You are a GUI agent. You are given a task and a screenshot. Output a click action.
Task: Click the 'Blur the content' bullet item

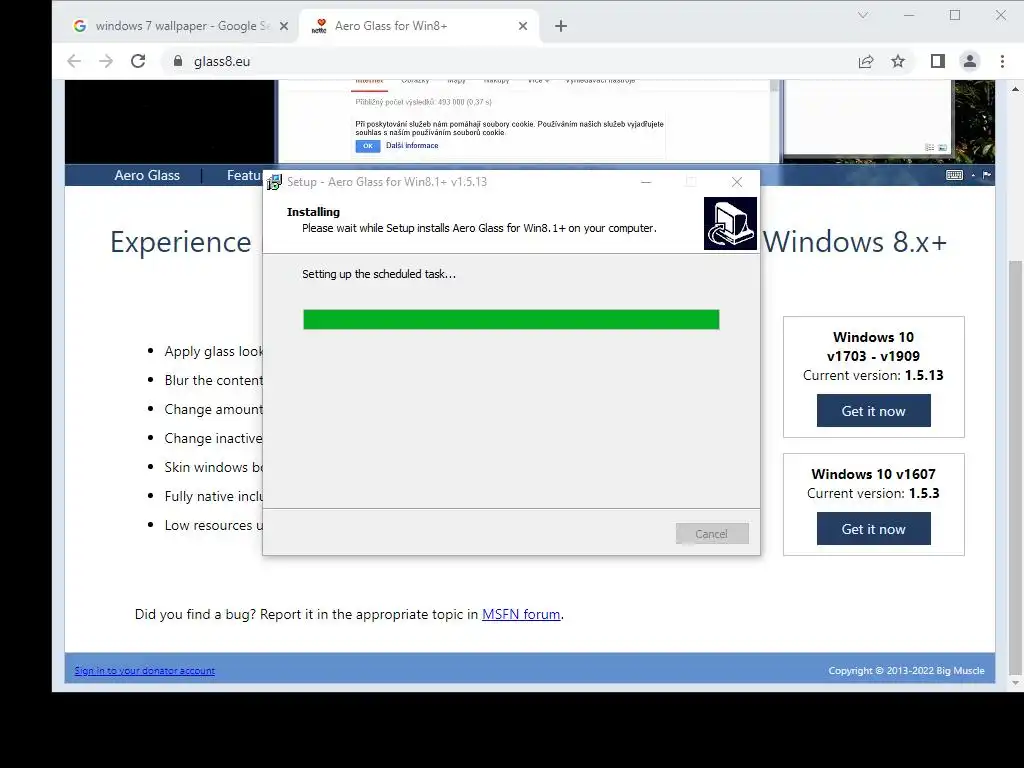point(214,381)
